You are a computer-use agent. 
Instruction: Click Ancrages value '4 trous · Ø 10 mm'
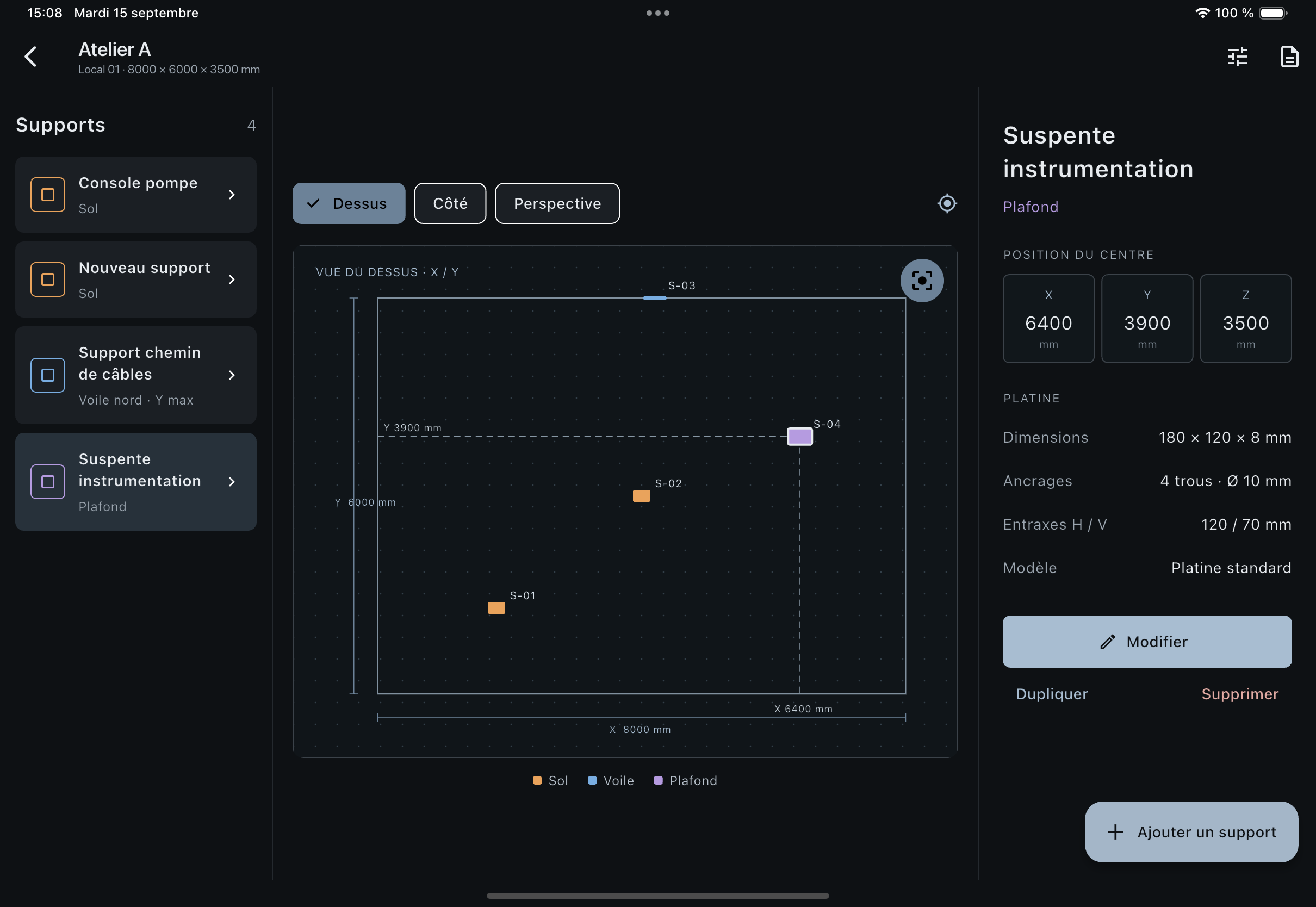1226,481
